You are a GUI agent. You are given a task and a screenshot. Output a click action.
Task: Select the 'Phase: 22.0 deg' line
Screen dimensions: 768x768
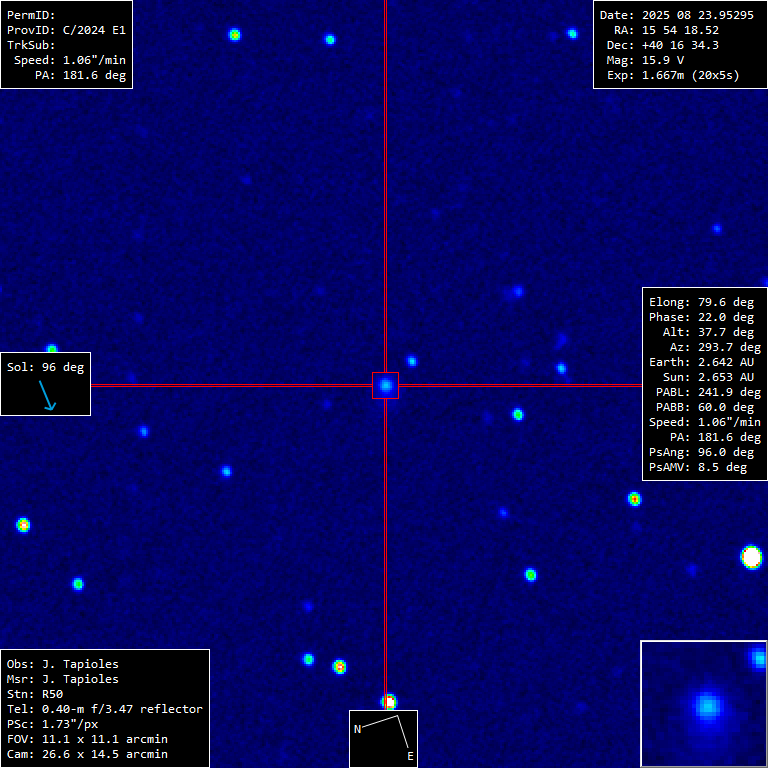[701, 317]
